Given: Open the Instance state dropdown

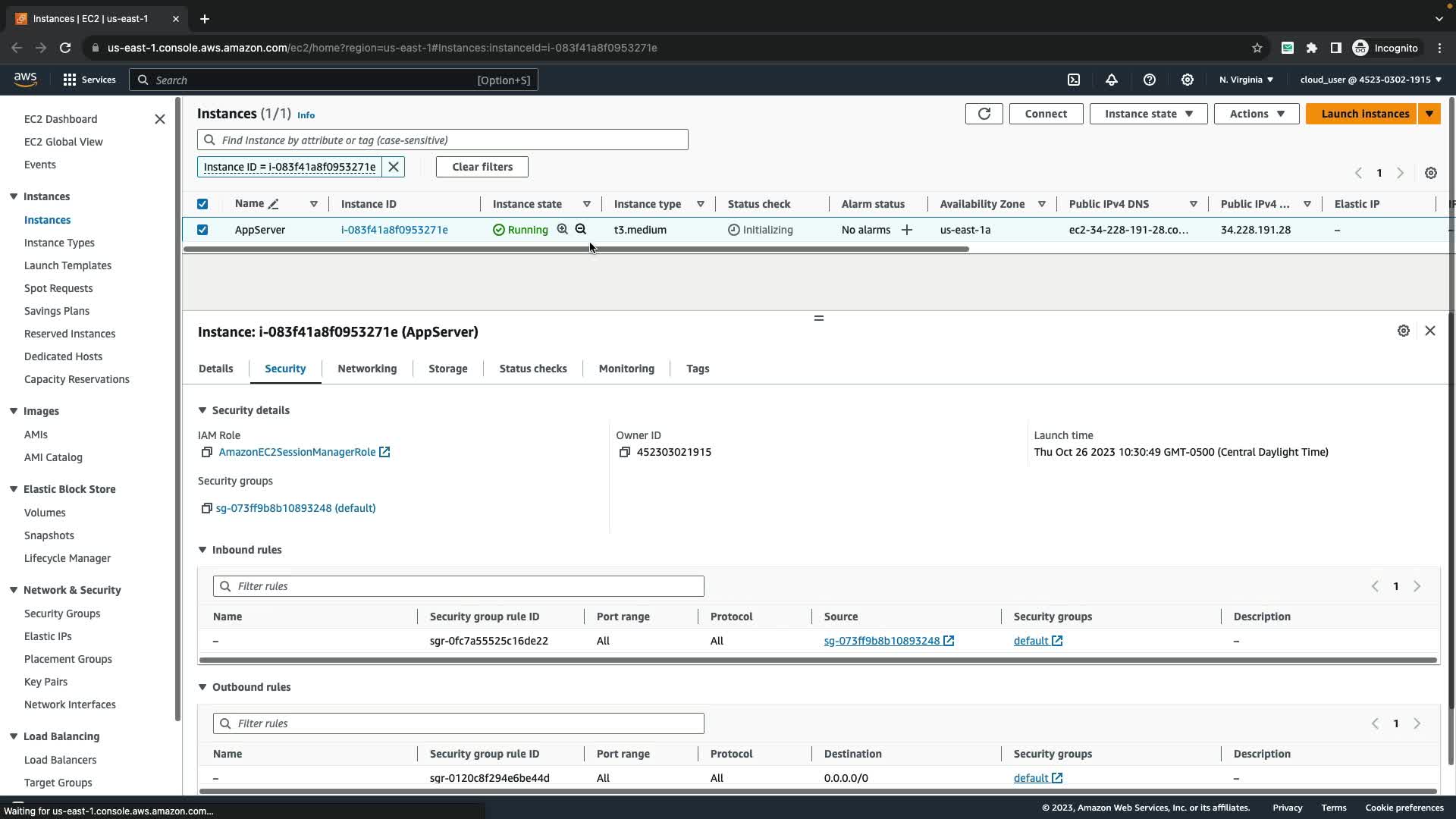Looking at the screenshot, I should (1148, 114).
